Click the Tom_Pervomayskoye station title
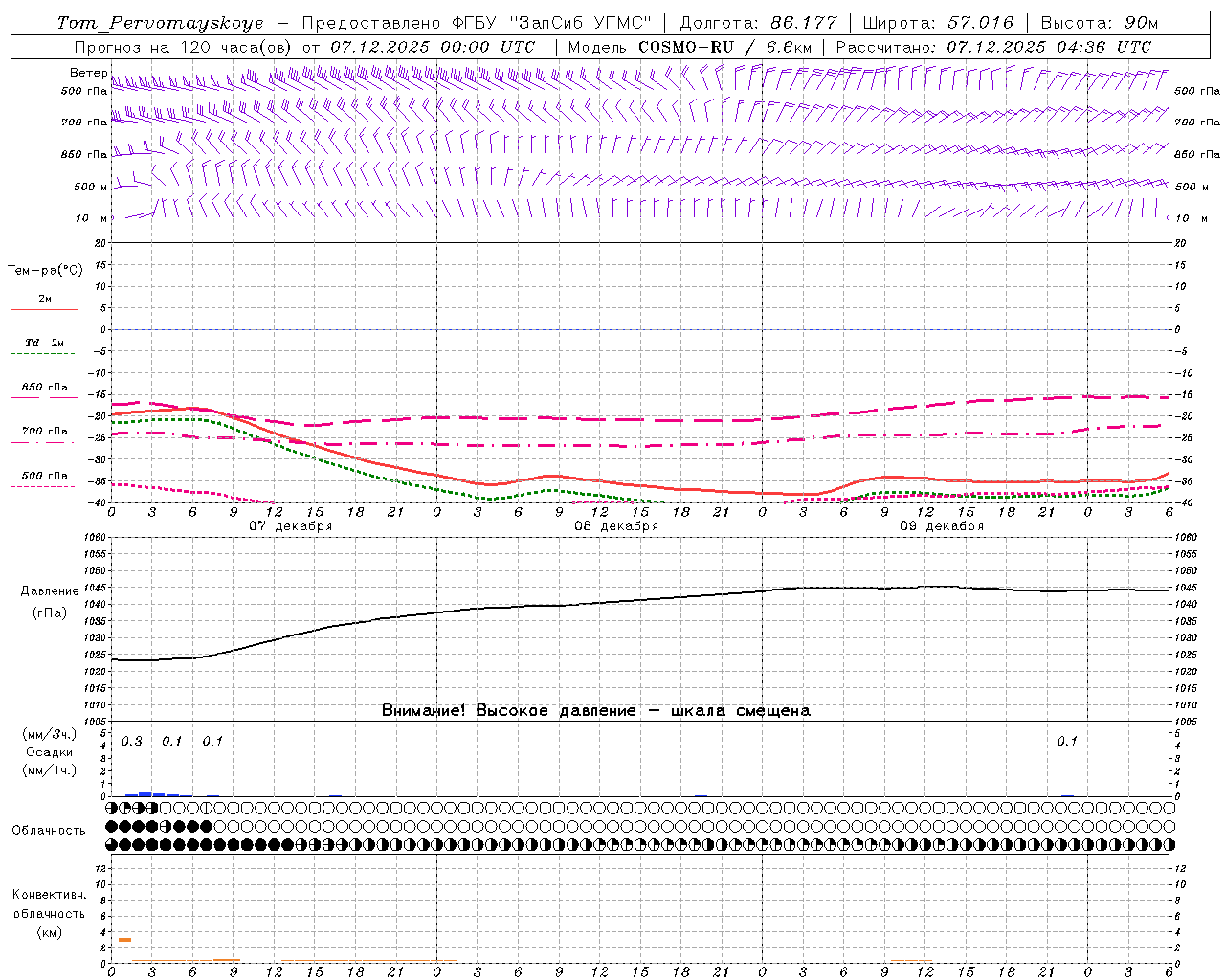The image size is (1225, 980). [x=160, y=23]
